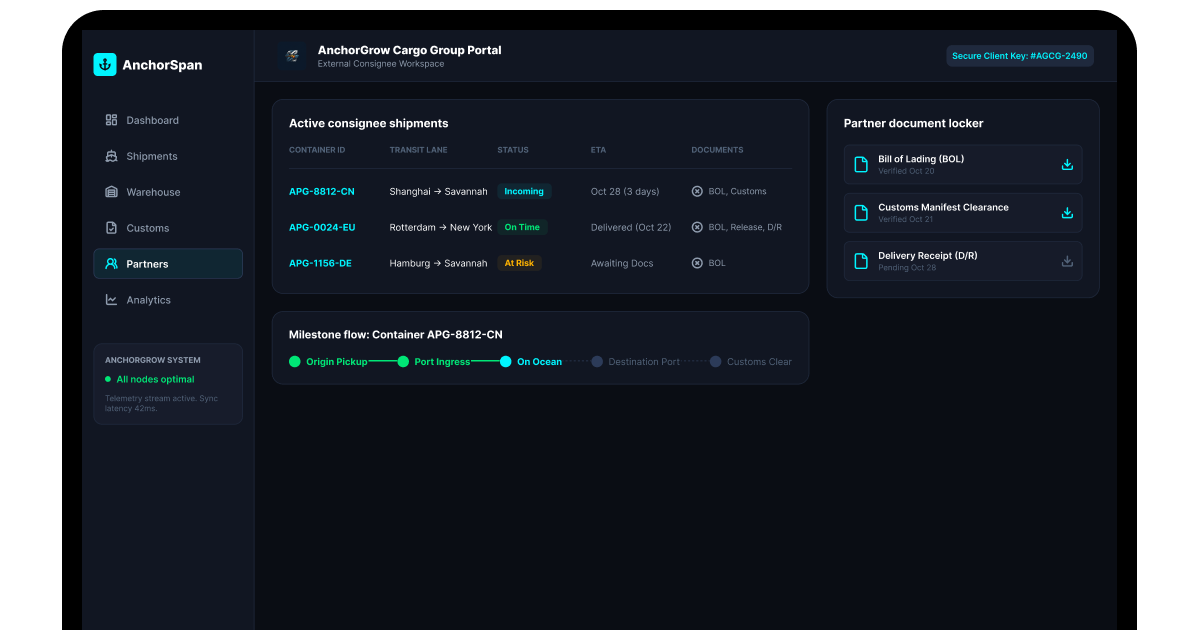Click the Partners people icon
Viewport: 1200px width, 630px height.
[112, 264]
